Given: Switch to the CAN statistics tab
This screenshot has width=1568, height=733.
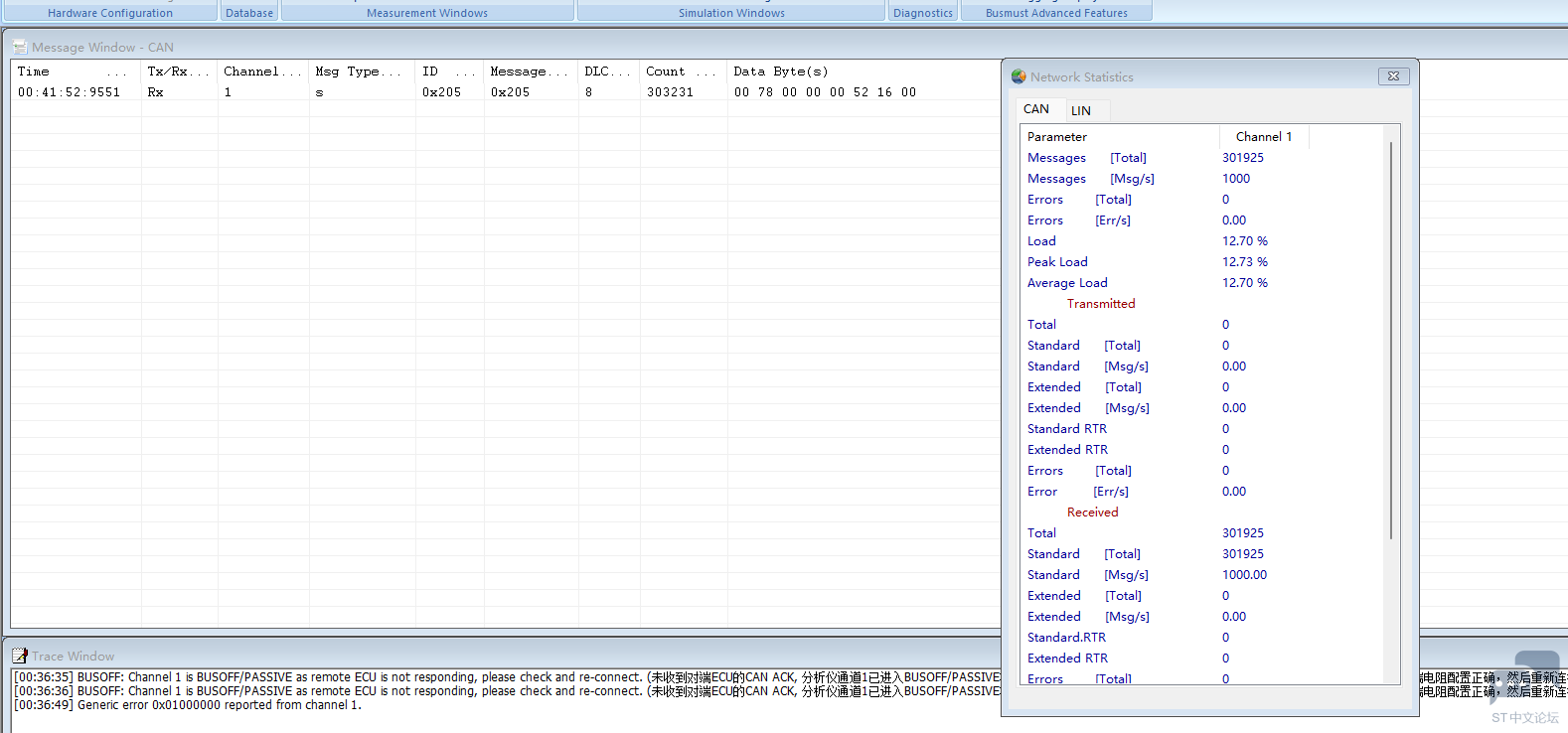Looking at the screenshot, I should coord(1036,109).
